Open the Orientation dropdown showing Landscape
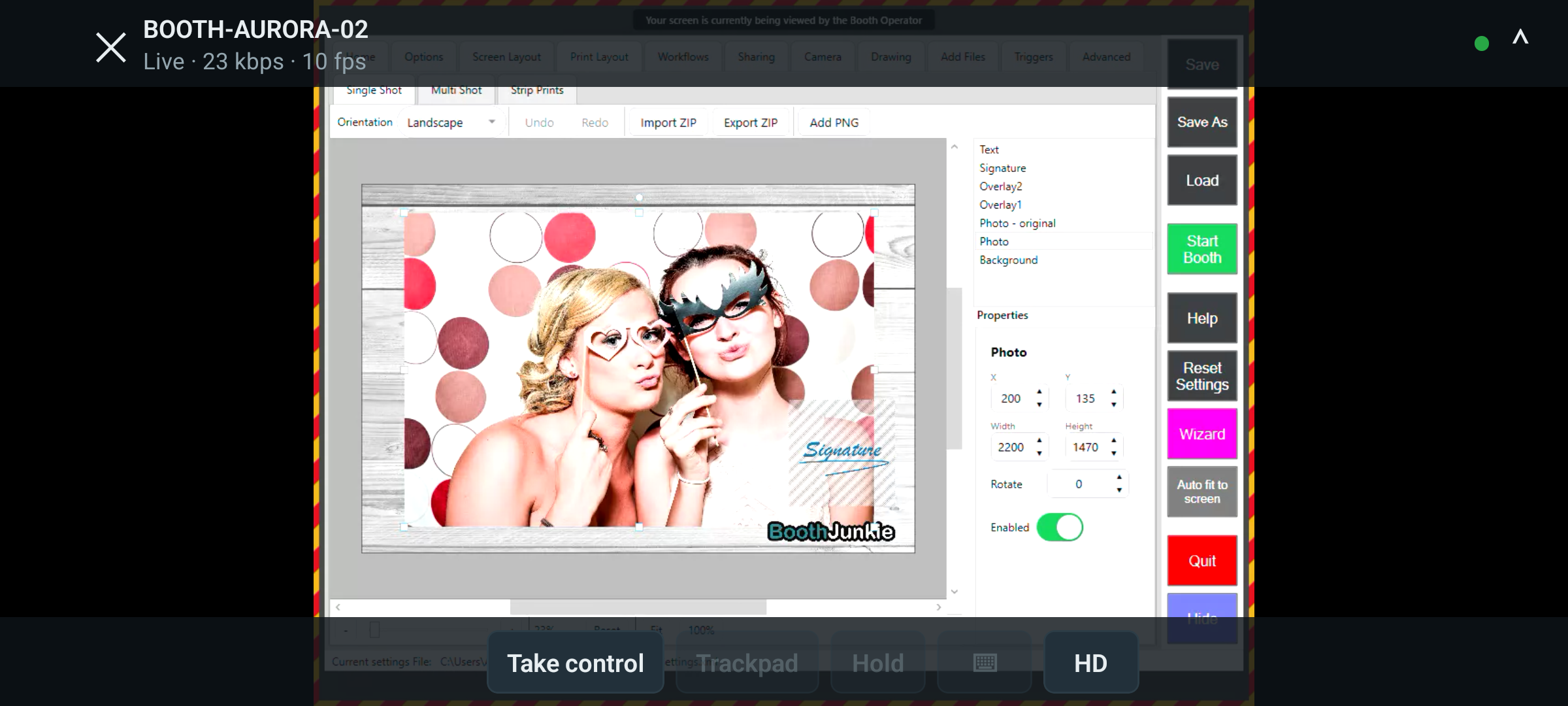The height and width of the screenshot is (706, 1568). pos(451,122)
